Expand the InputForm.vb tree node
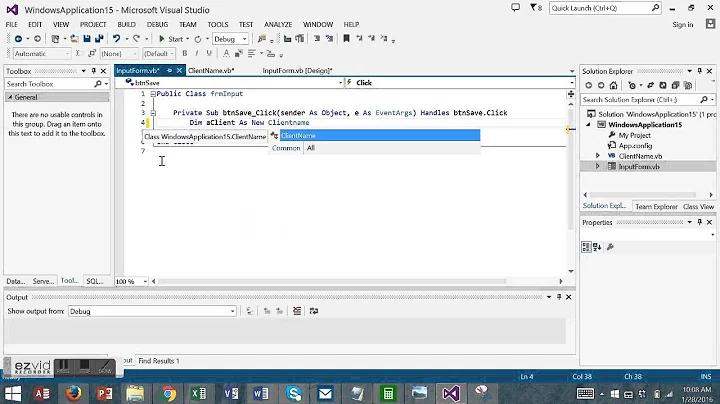The image size is (720, 404). coord(597,166)
